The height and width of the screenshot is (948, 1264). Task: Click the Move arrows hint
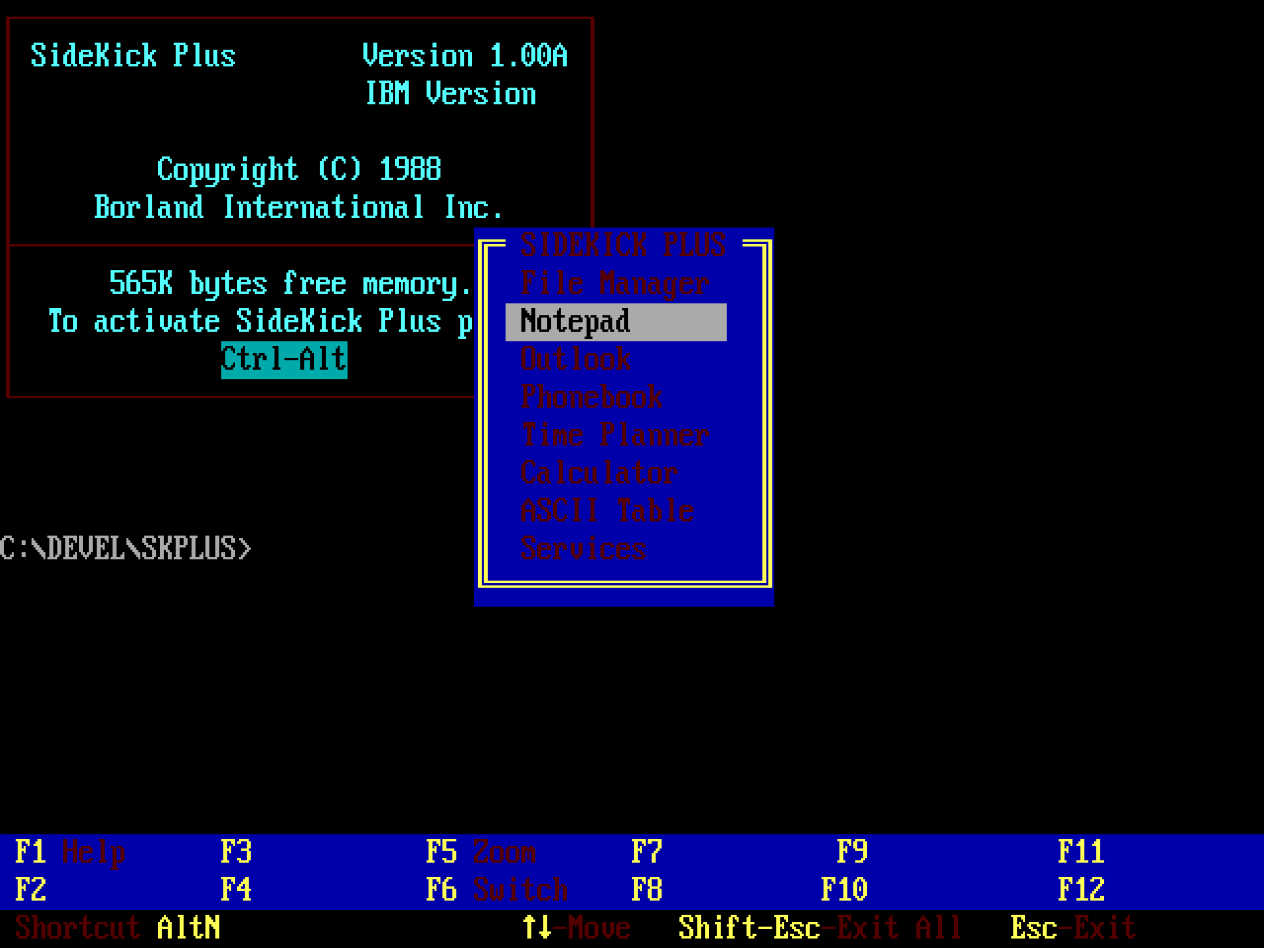pyautogui.click(x=576, y=928)
